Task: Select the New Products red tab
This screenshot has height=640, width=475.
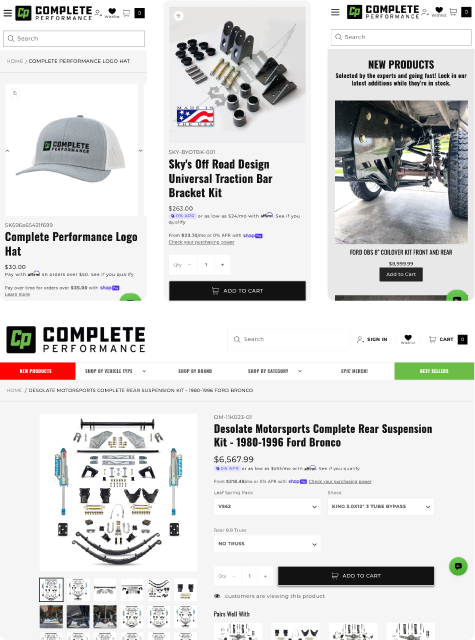Action: pyautogui.click(x=38, y=371)
